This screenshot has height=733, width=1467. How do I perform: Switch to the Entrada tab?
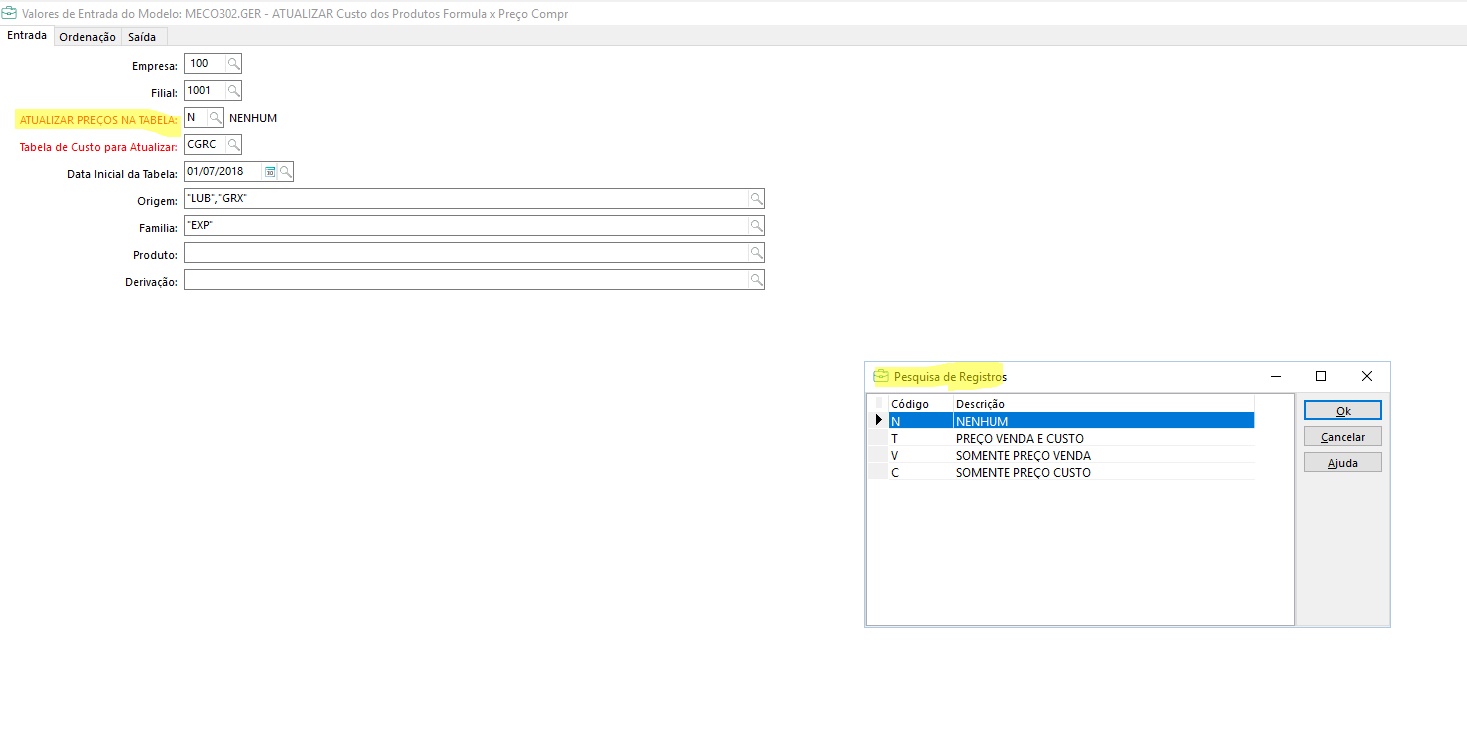pos(27,36)
